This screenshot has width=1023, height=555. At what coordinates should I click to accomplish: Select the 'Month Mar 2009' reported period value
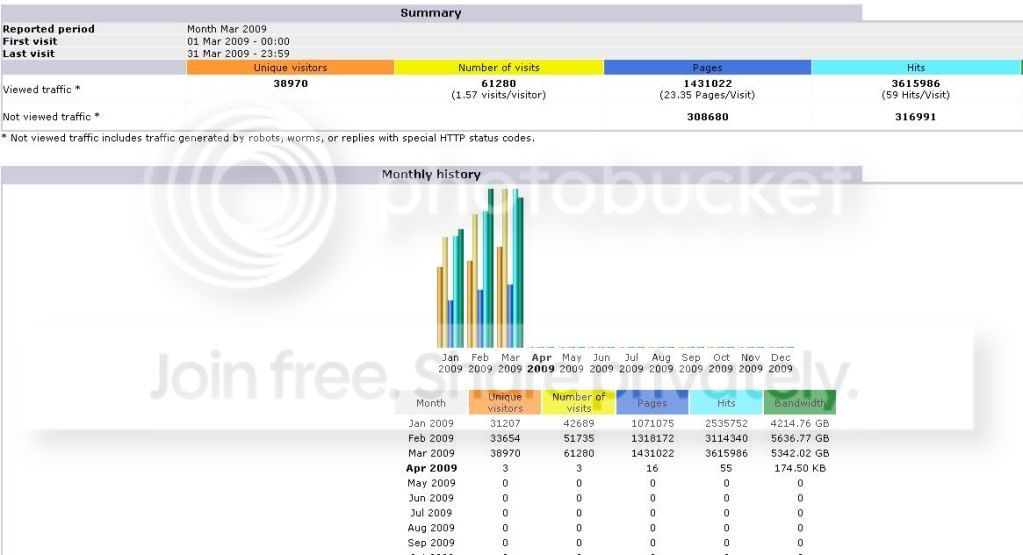click(x=226, y=29)
